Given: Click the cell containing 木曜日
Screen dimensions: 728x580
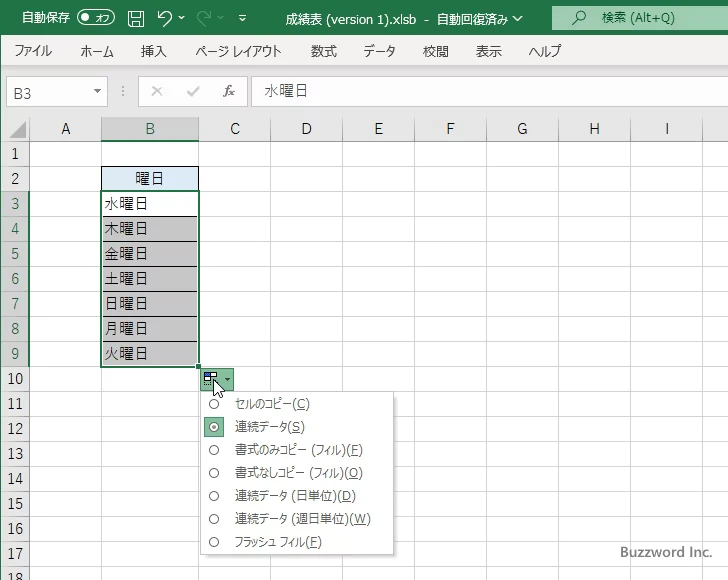Looking at the screenshot, I should tap(150, 228).
